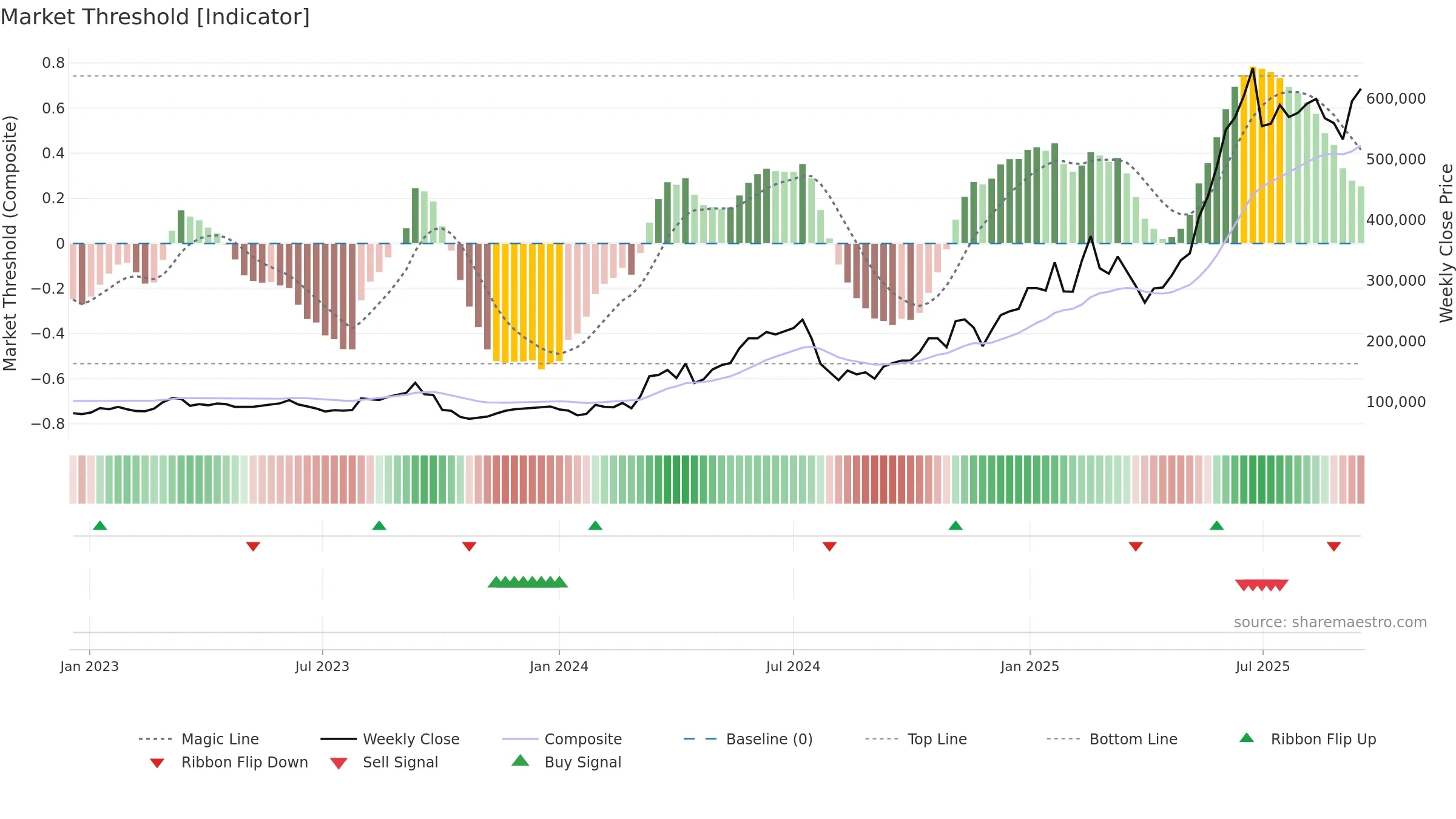
Task: Click the Weekly Close Price axis title
Action: pos(1446,243)
